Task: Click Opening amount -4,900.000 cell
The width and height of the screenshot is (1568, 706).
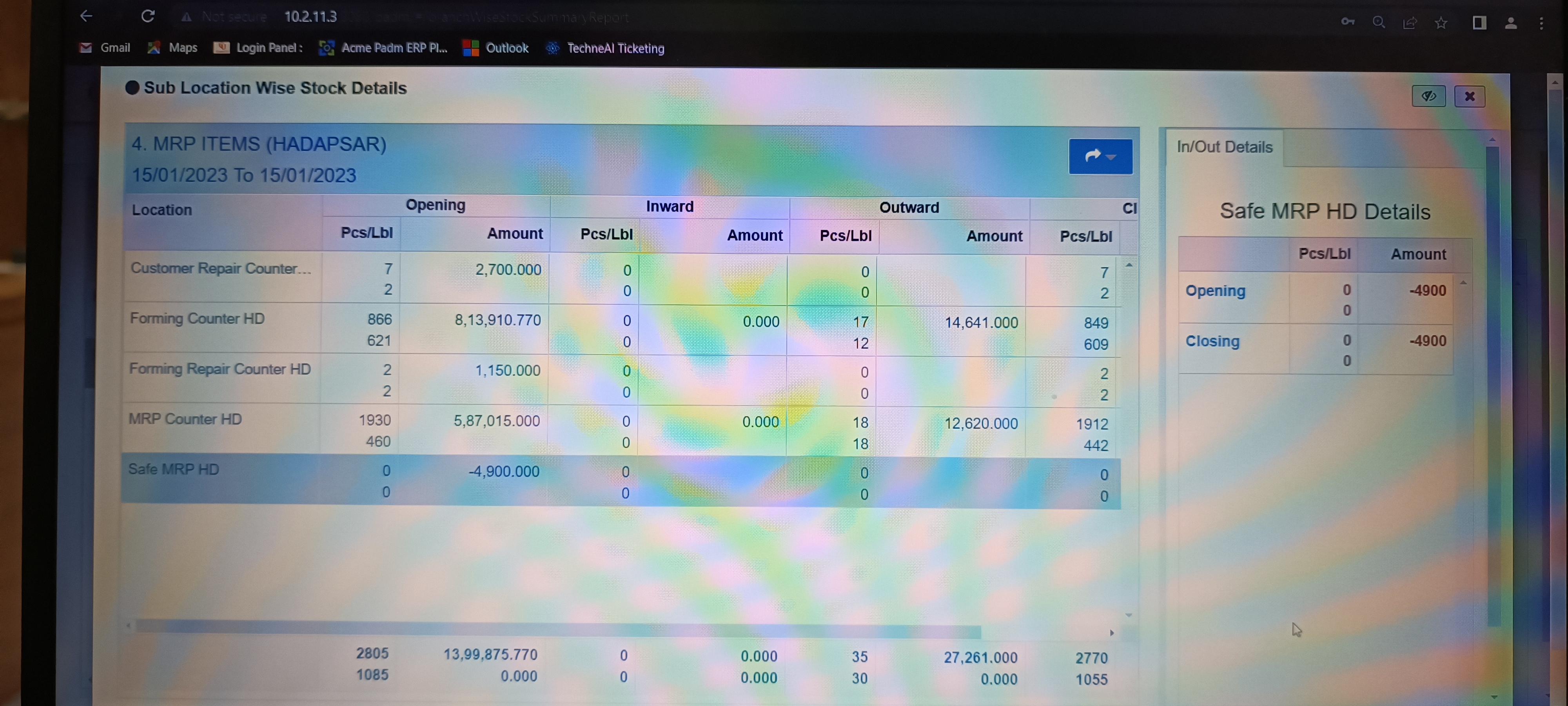Action: pos(503,471)
